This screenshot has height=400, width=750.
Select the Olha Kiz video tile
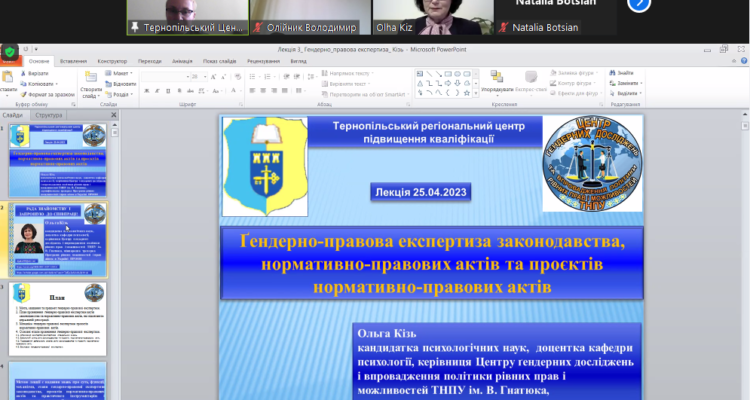click(x=433, y=17)
